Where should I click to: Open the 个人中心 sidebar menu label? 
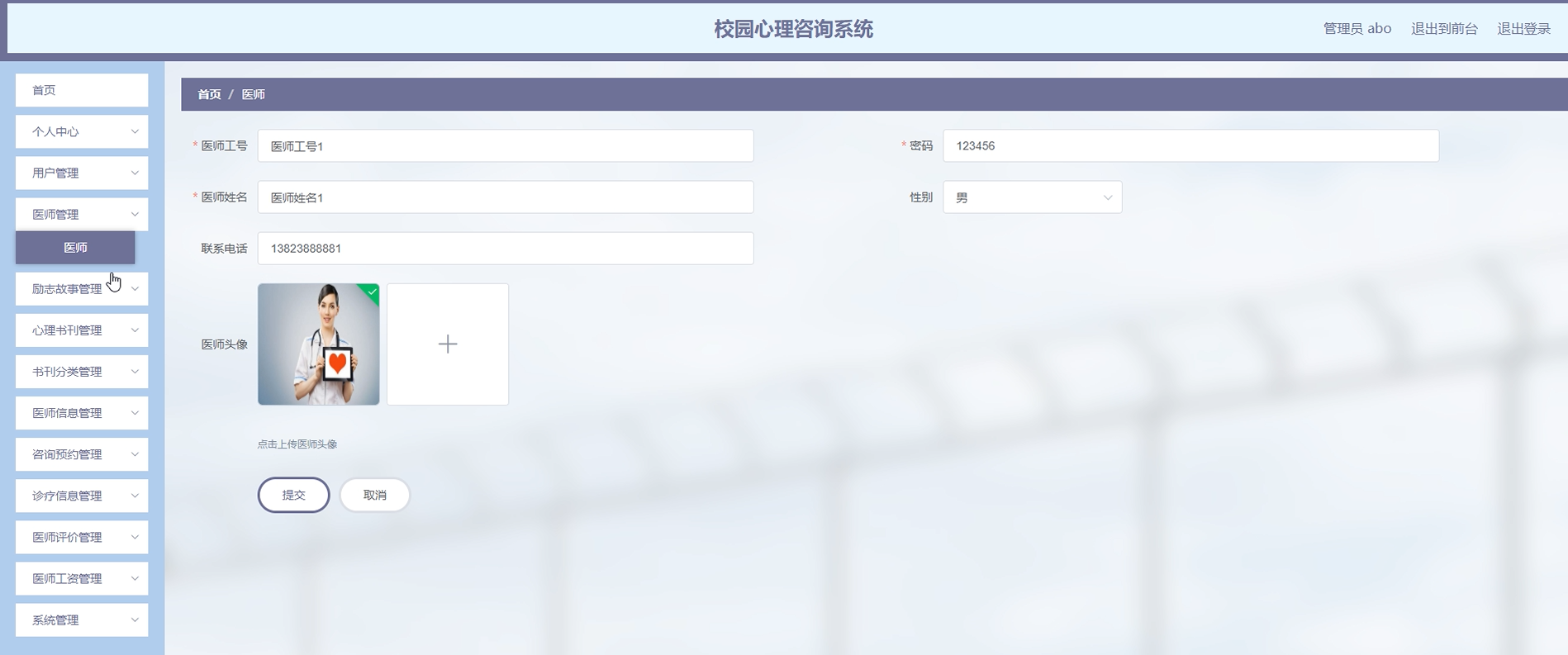(55, 131)
